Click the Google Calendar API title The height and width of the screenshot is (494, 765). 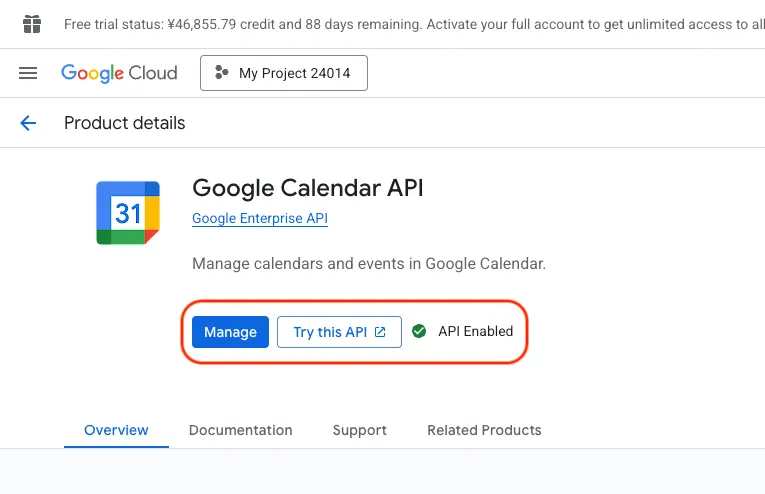point(308,188)
